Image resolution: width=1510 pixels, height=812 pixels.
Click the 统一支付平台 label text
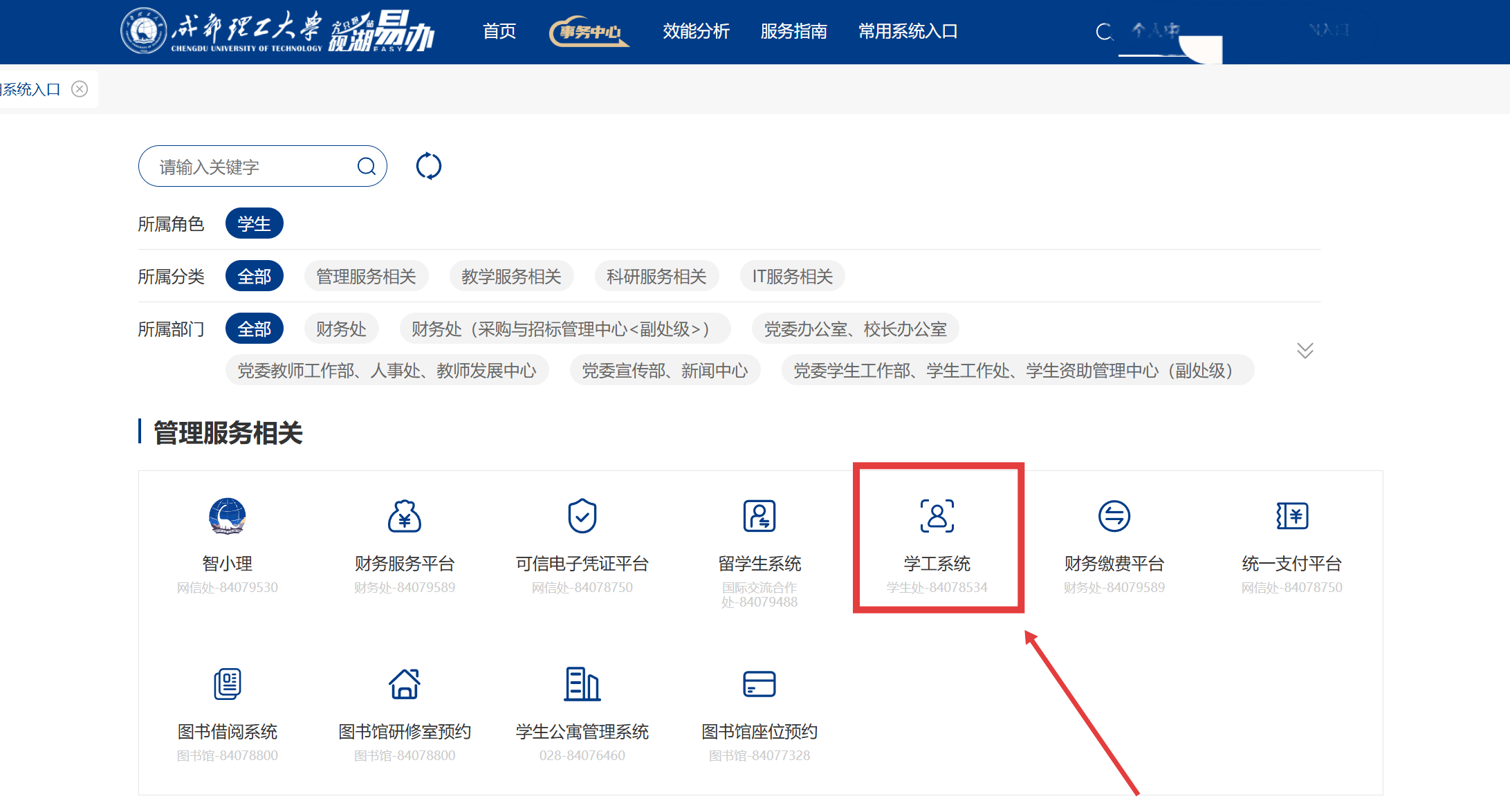[x=1292, y=564]
